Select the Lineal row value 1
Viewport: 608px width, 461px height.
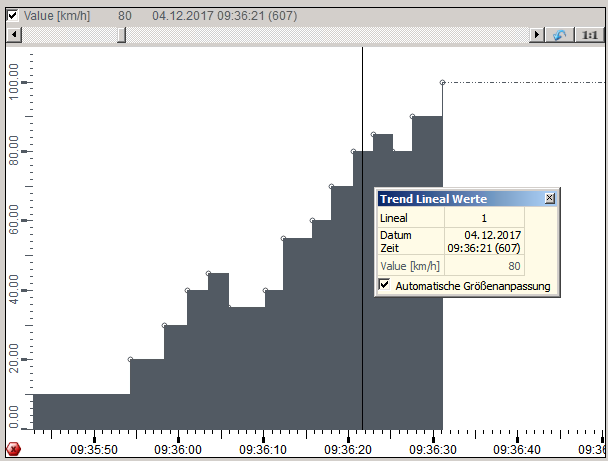[484, 218]
